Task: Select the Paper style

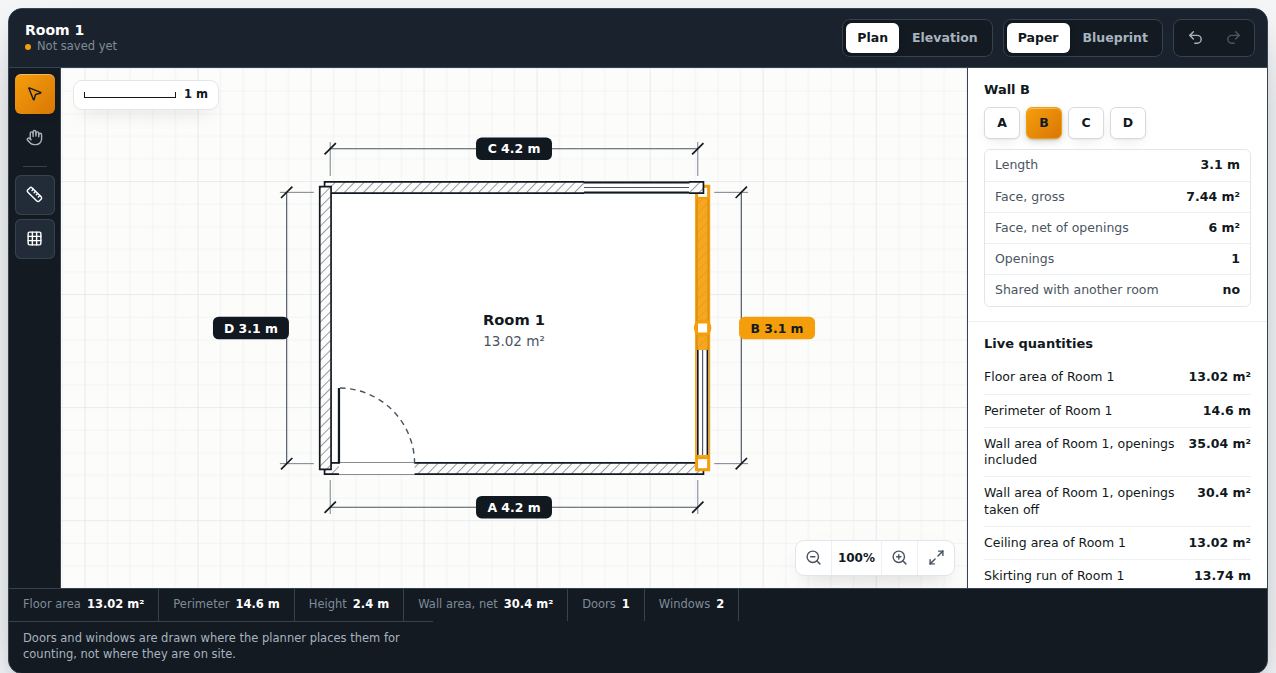Action: [x=1038, y=38]
